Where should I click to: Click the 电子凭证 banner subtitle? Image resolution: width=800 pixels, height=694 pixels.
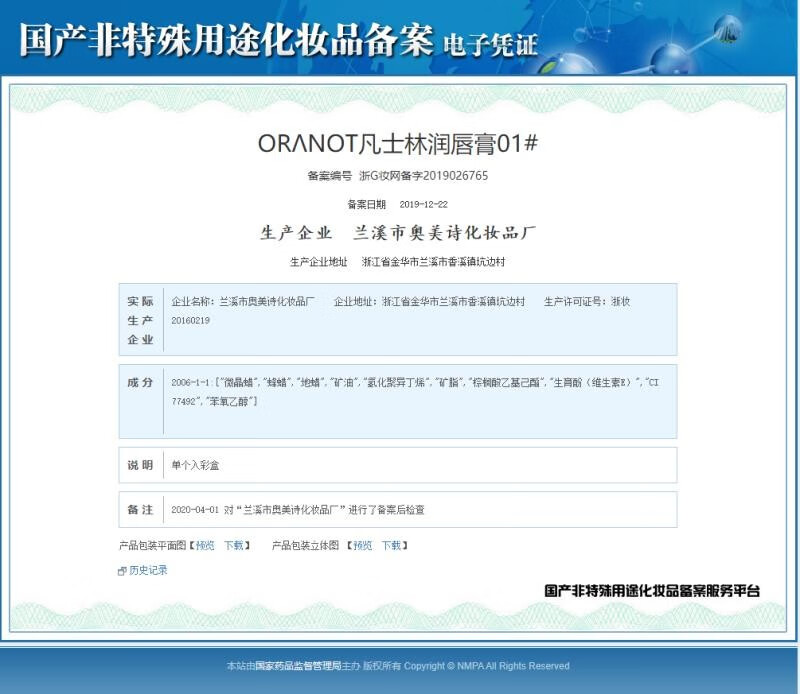click(490, 44)
